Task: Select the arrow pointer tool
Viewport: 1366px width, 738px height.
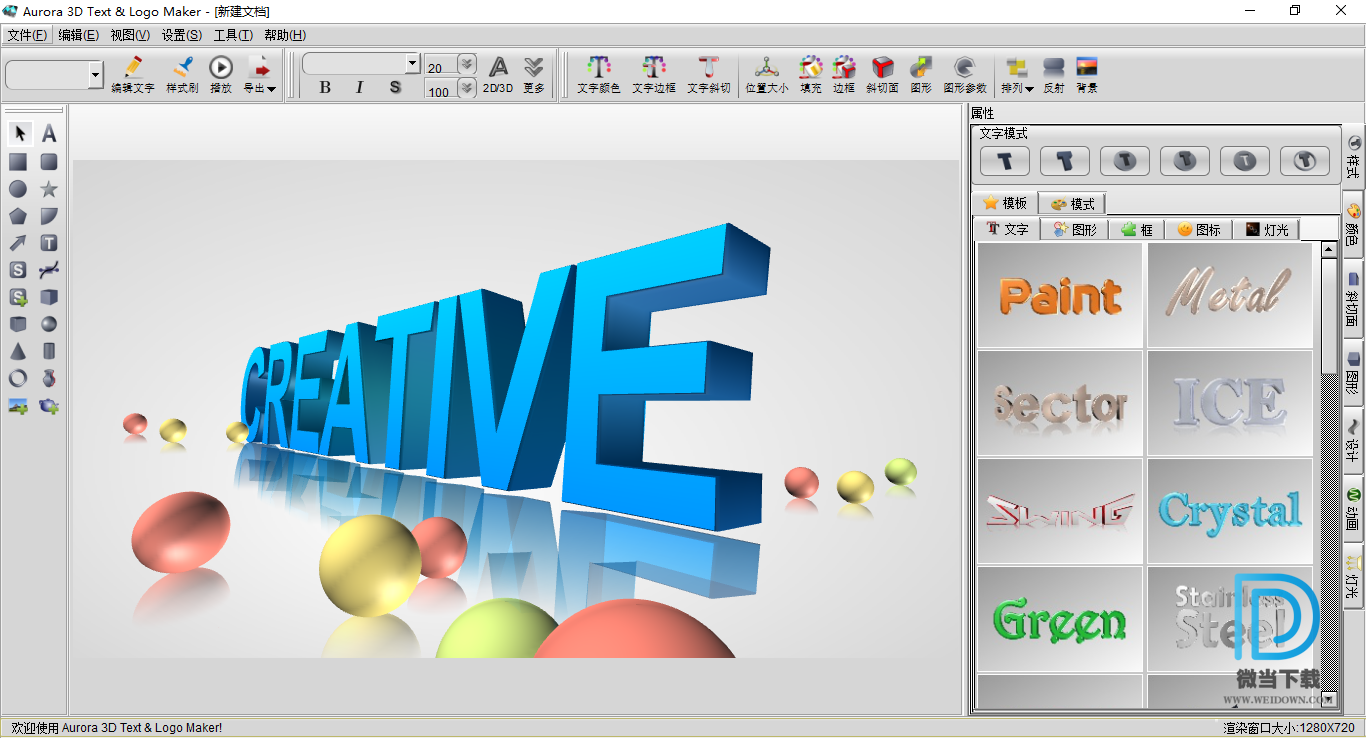Action: pos(18,134)
